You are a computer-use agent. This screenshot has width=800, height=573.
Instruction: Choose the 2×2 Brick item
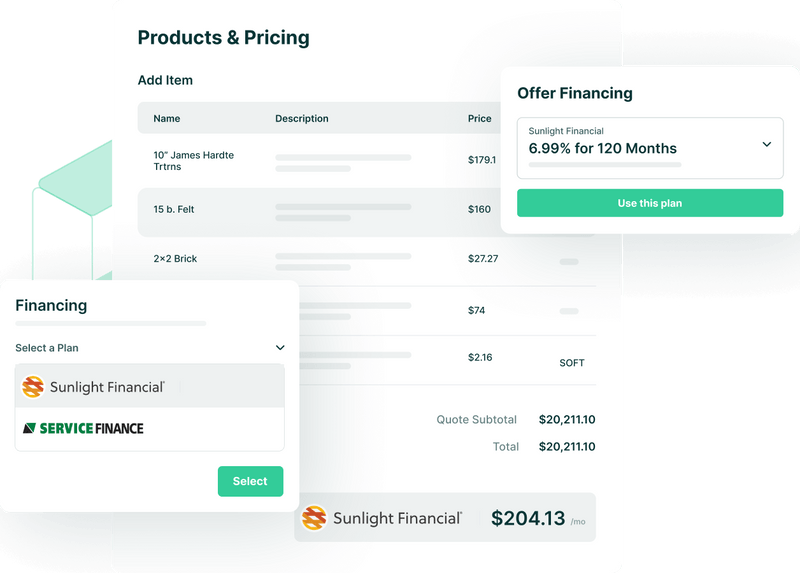175,259
